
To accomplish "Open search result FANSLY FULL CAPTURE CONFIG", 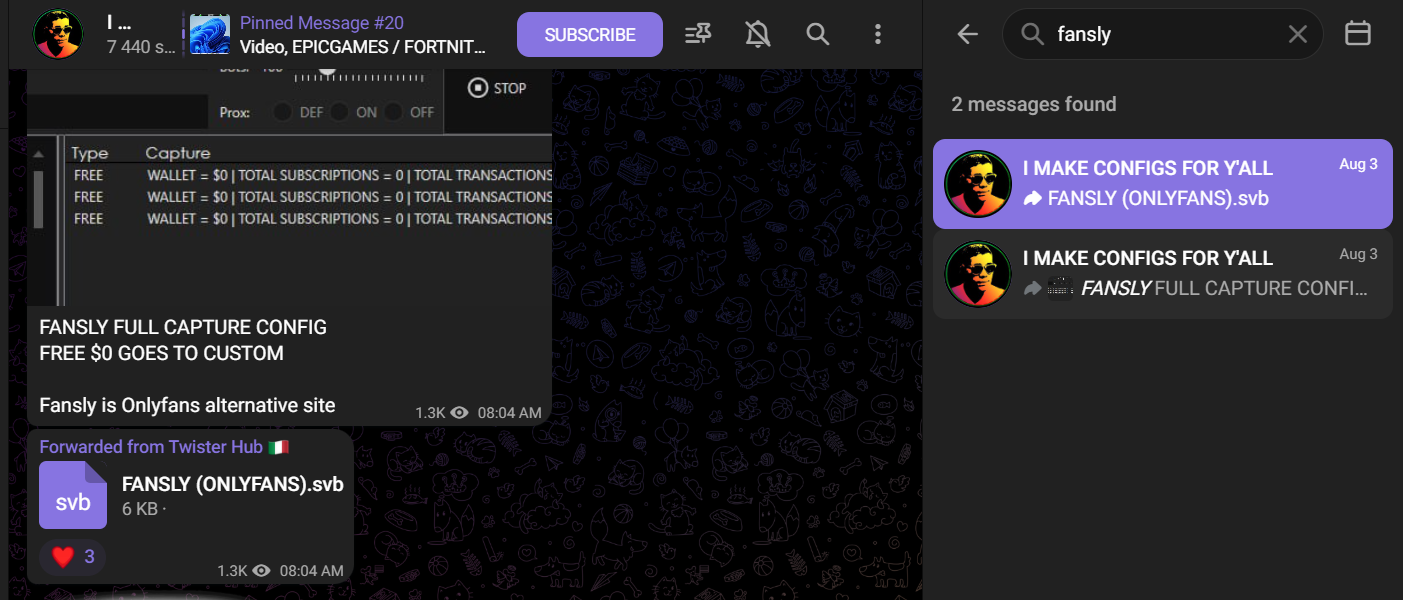I will click(1163, 274).
